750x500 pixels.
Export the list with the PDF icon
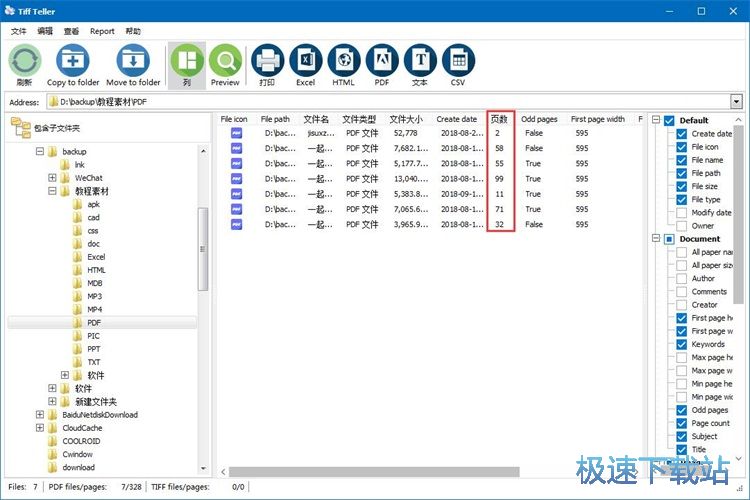point(381,62)
